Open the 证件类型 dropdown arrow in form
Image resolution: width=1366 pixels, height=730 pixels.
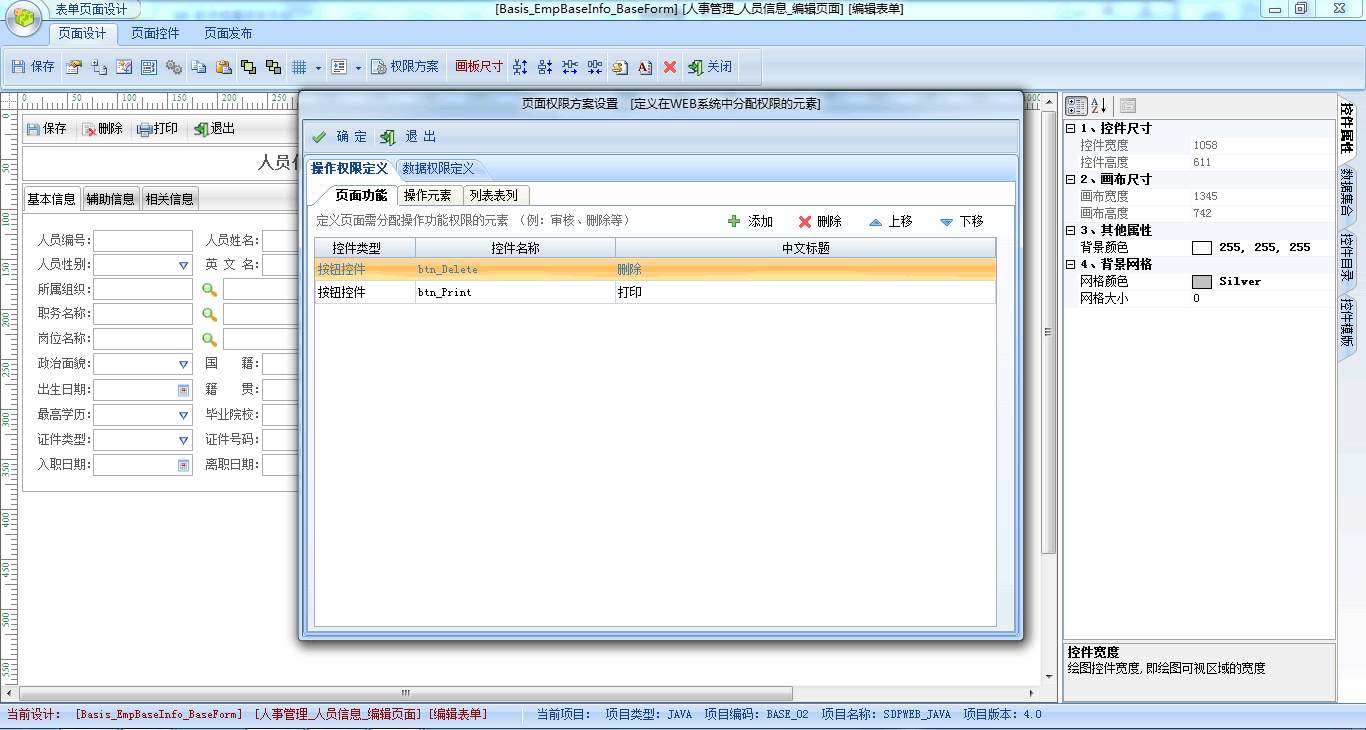tap(184, 440)
